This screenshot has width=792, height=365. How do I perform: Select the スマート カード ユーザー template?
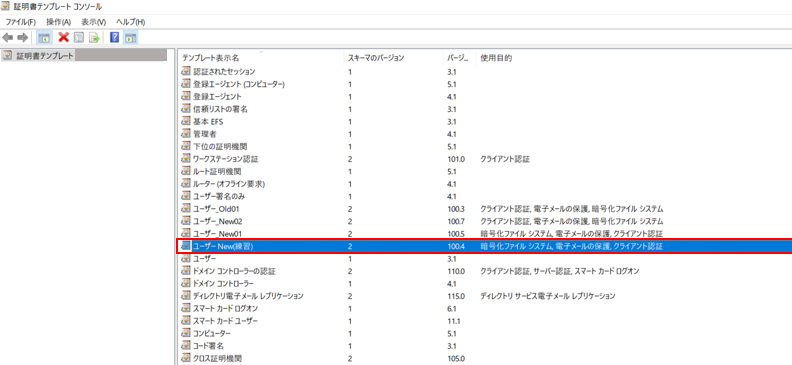click(224, 321)
